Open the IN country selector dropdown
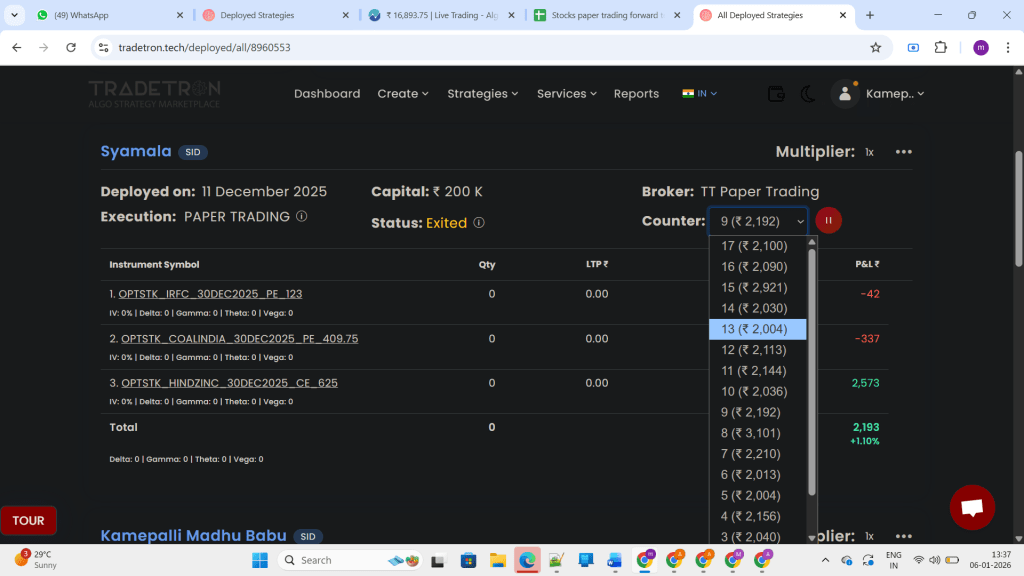 (700, 94)
